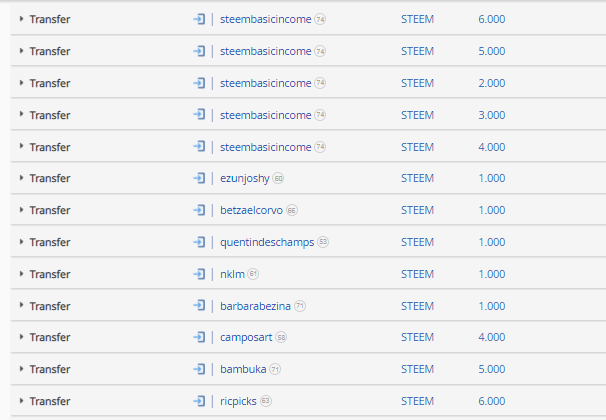606x420 pixels.
Task: Open the bambuka account link
Action: 243,369
